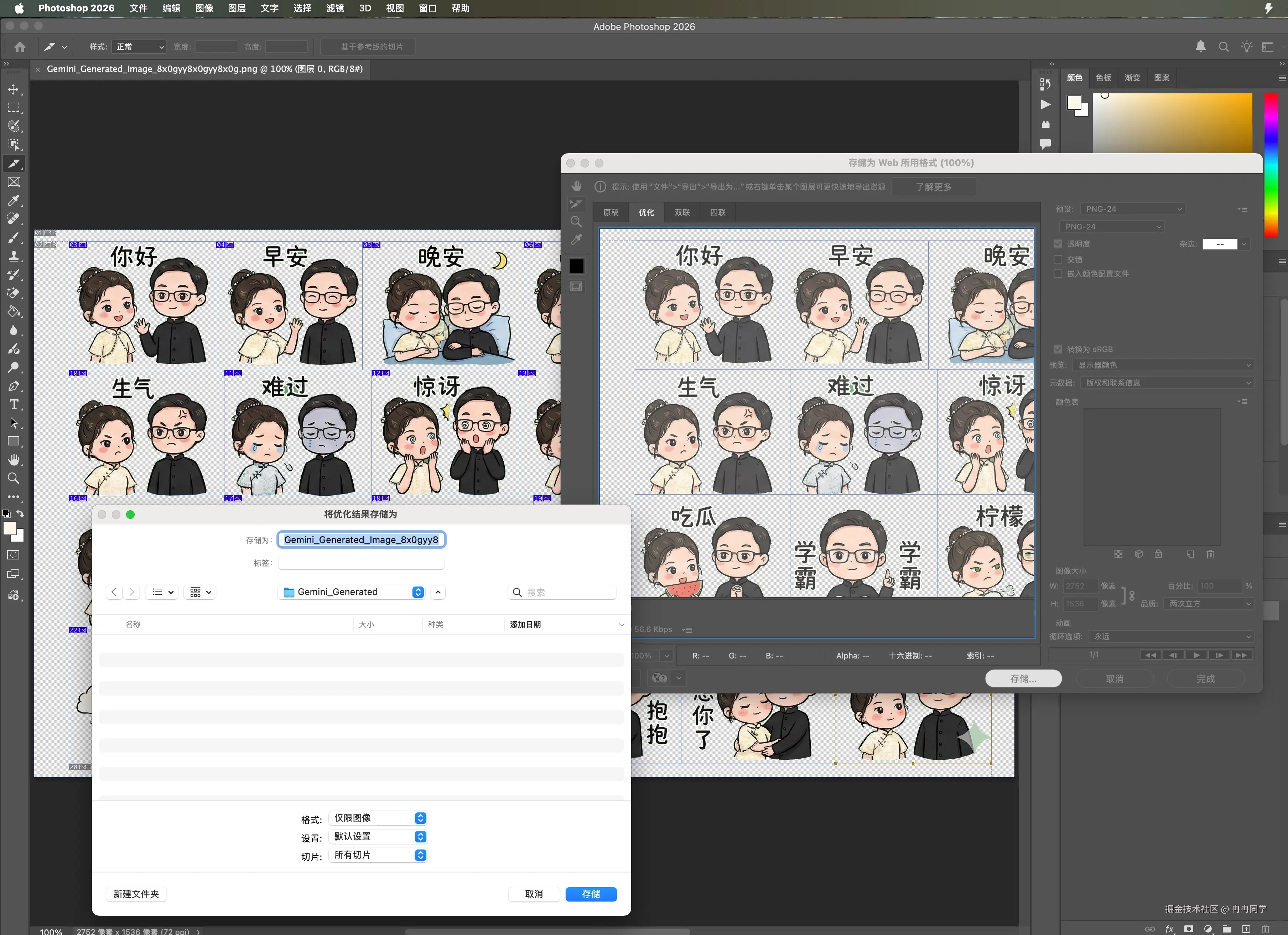Select the Zoom tool in left toolbar
This screenshot has height=935, width=1288.
[14, 478]
